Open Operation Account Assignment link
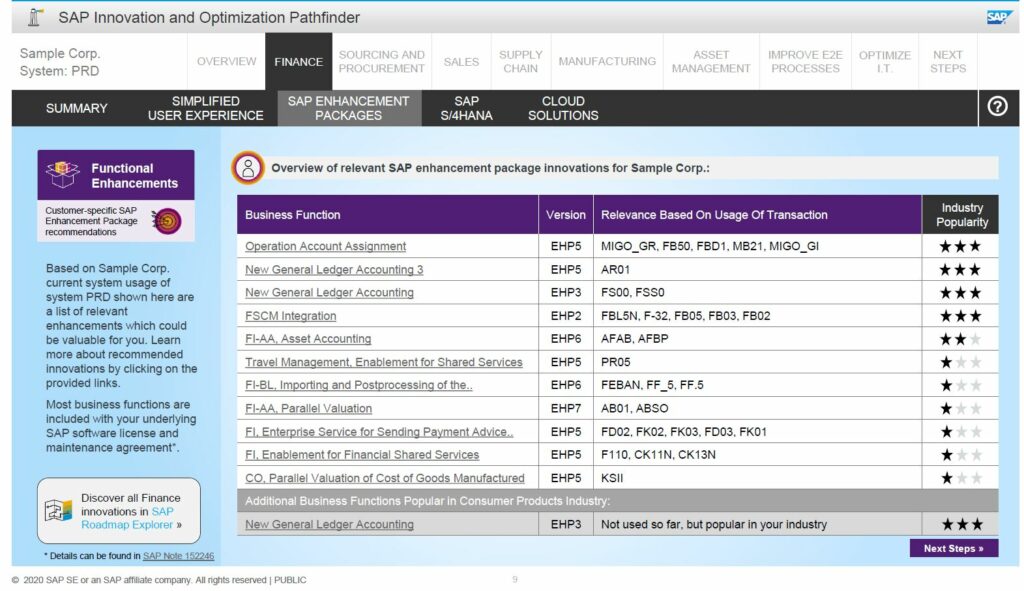Image resolution: width=1024 pixels, height=591 pixels. (325, 246)
